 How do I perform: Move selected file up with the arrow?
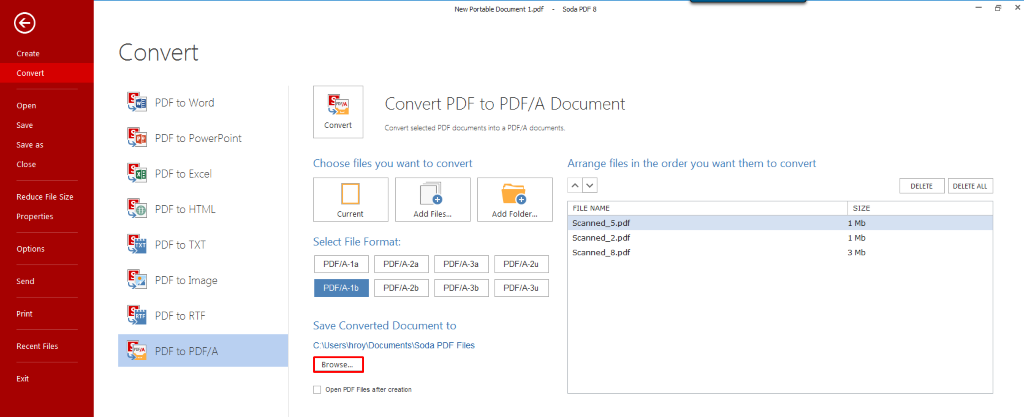(575, 186)
